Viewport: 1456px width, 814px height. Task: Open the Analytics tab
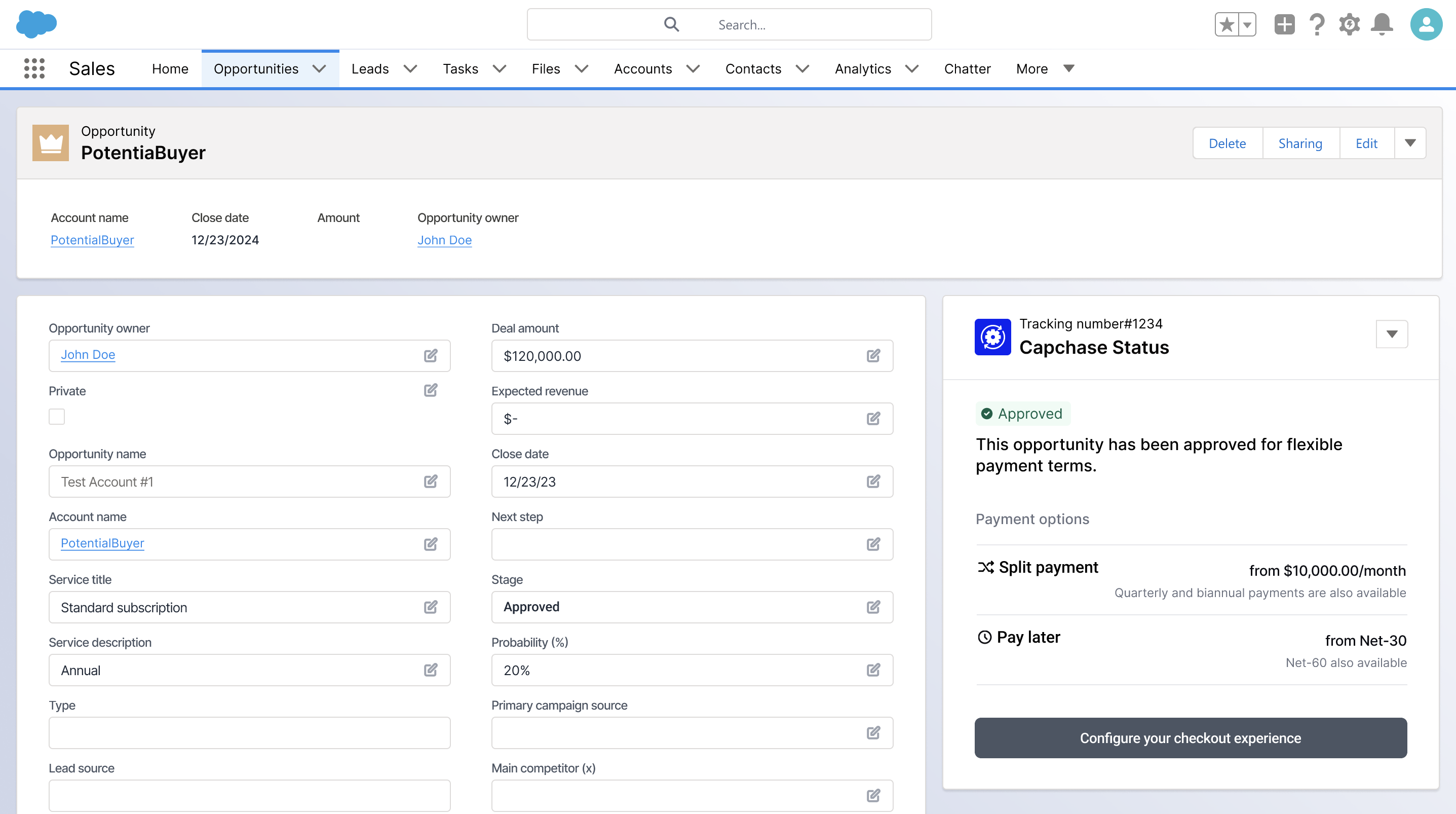(x=863, y=68)
